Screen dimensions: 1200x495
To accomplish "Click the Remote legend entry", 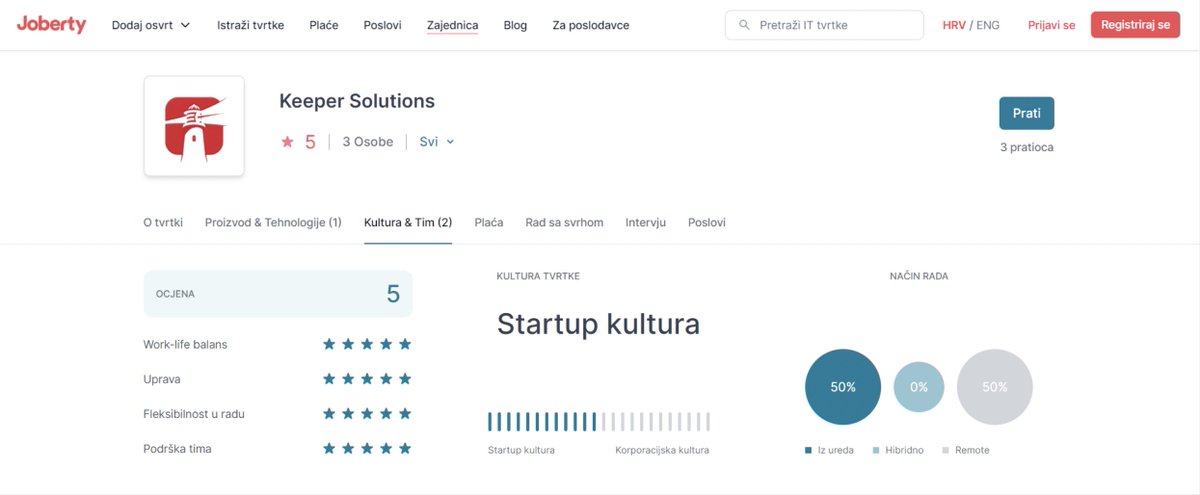I will click(x=966, y=450).
